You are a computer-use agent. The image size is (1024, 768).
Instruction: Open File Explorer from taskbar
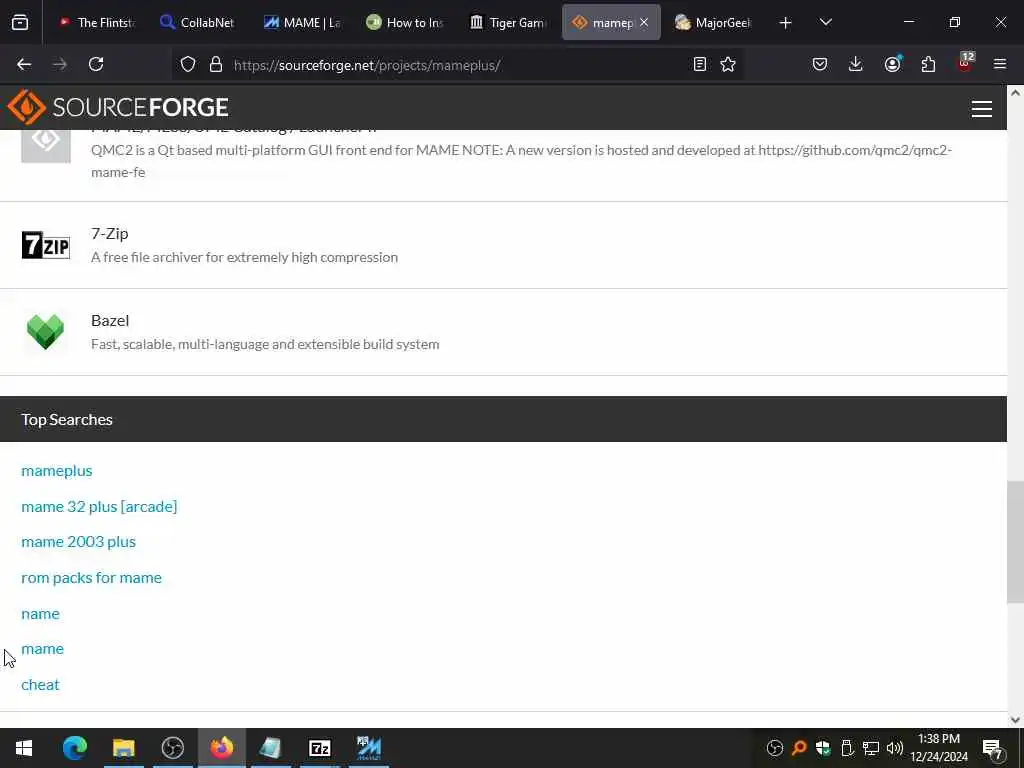[x=123, y=748]
